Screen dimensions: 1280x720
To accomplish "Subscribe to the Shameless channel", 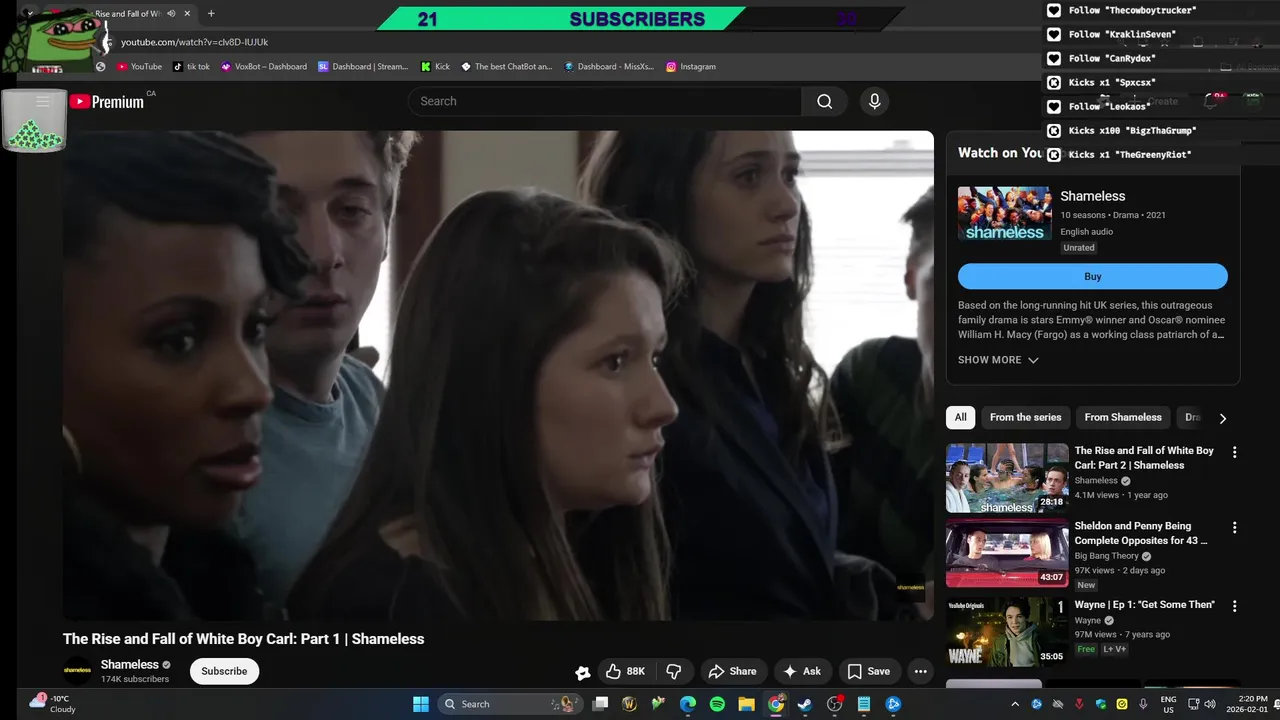I will point(224,671).
